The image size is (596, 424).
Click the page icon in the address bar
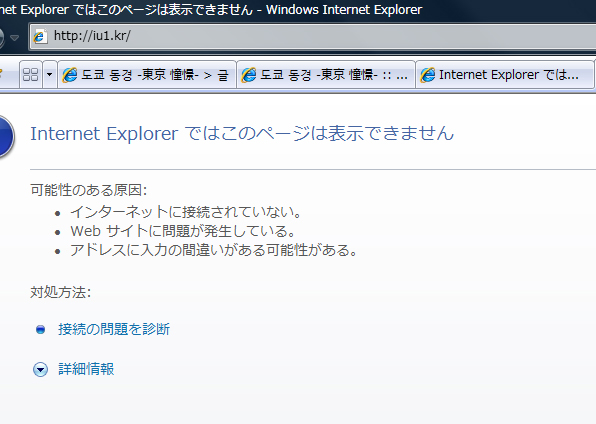[40, 37]
